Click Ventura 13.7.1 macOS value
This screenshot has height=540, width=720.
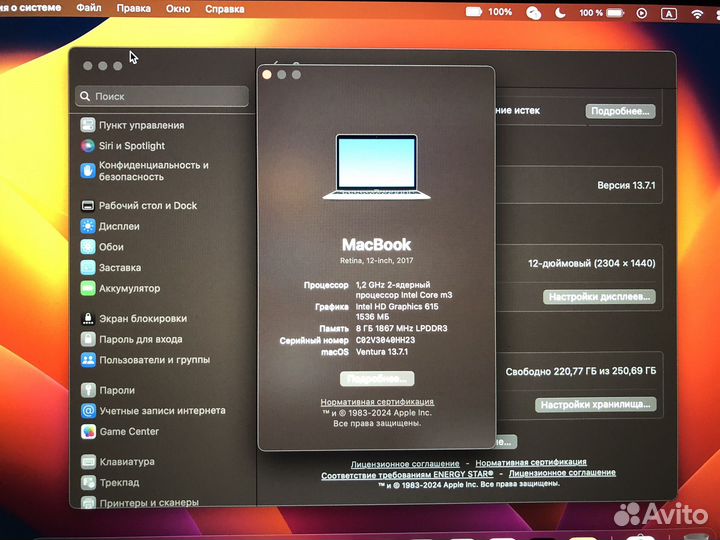(x=382, y=352)
